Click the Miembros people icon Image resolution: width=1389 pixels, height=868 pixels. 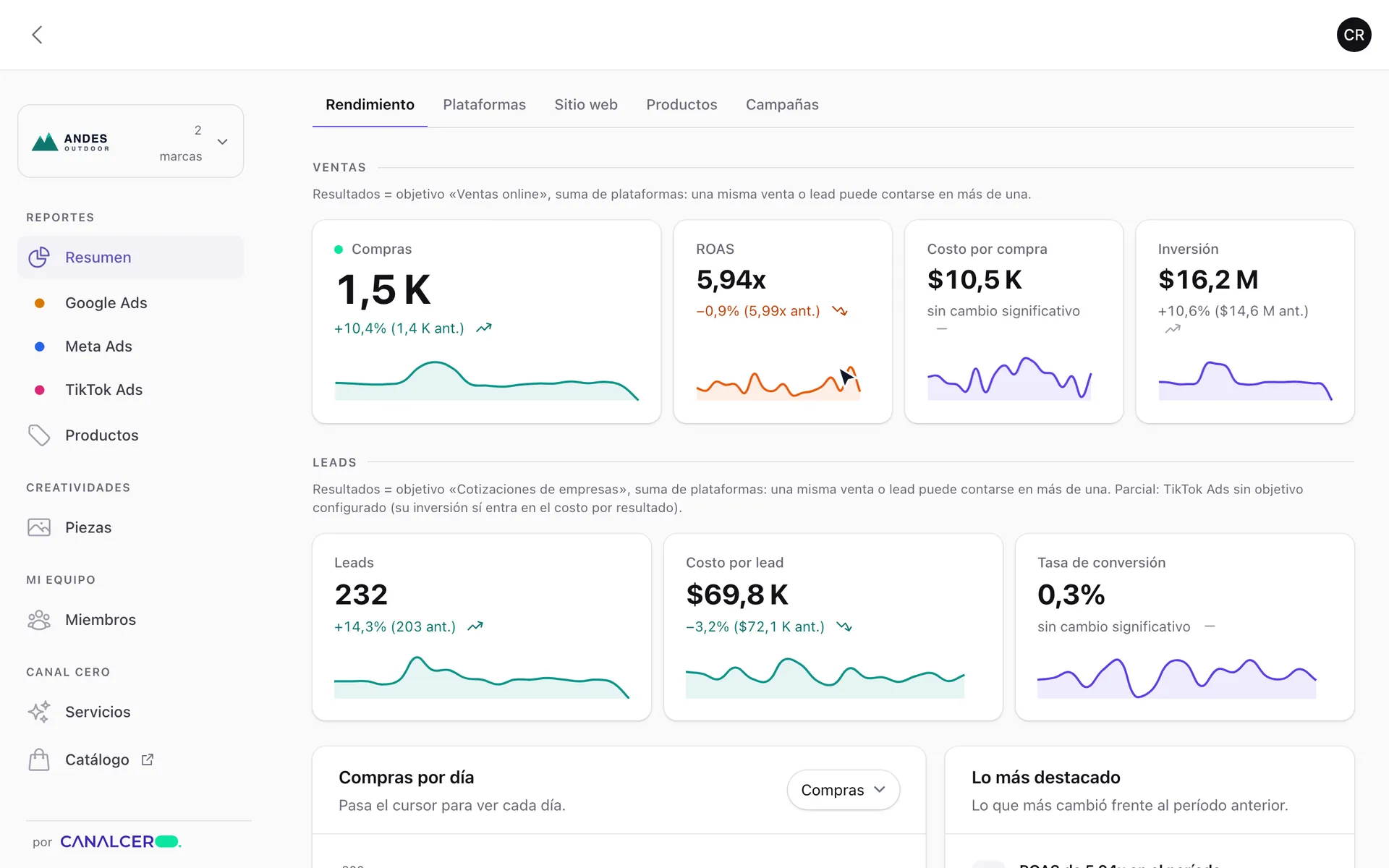[x=39, y=620]
